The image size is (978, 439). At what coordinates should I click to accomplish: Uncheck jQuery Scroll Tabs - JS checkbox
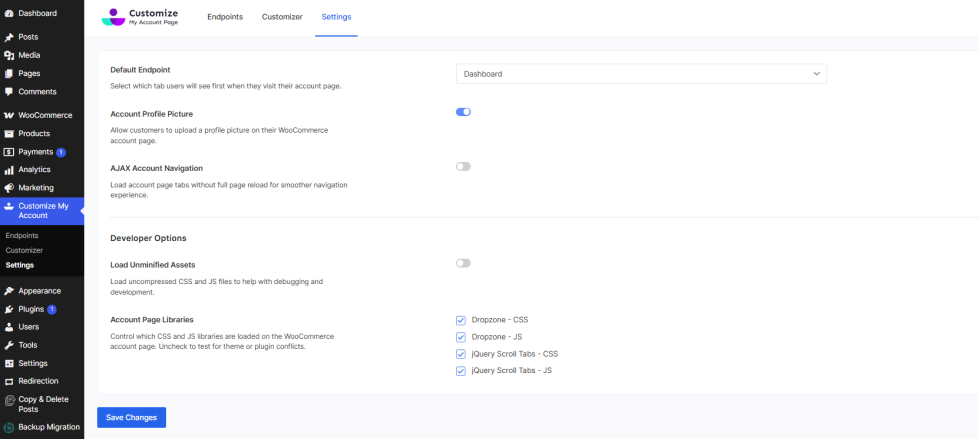tap(461, 371)
